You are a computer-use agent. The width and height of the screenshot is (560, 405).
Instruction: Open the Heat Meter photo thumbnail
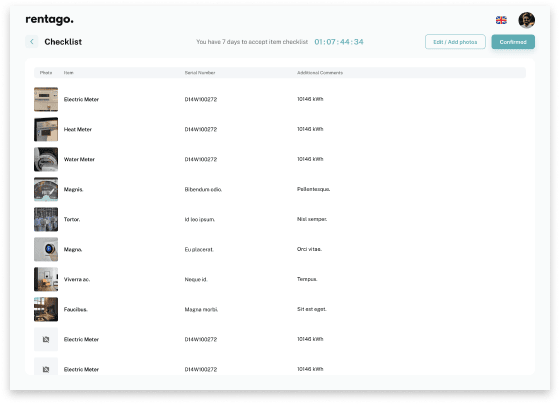tap(46, 129)
